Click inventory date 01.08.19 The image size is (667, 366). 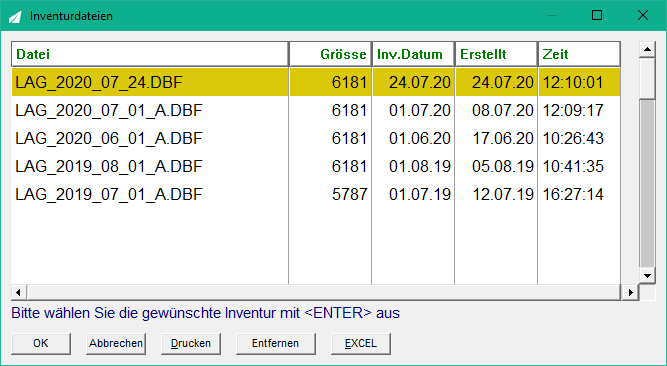click(420, 166)
